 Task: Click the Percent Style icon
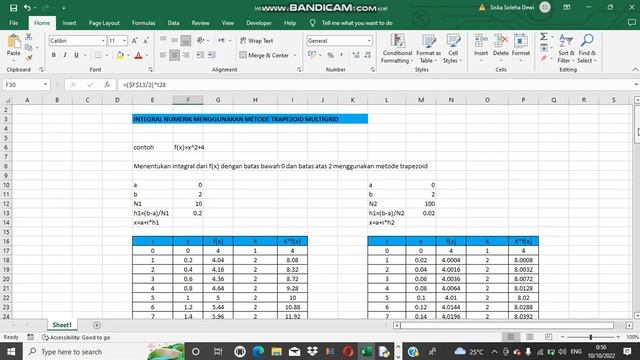(x=331, y=55)
